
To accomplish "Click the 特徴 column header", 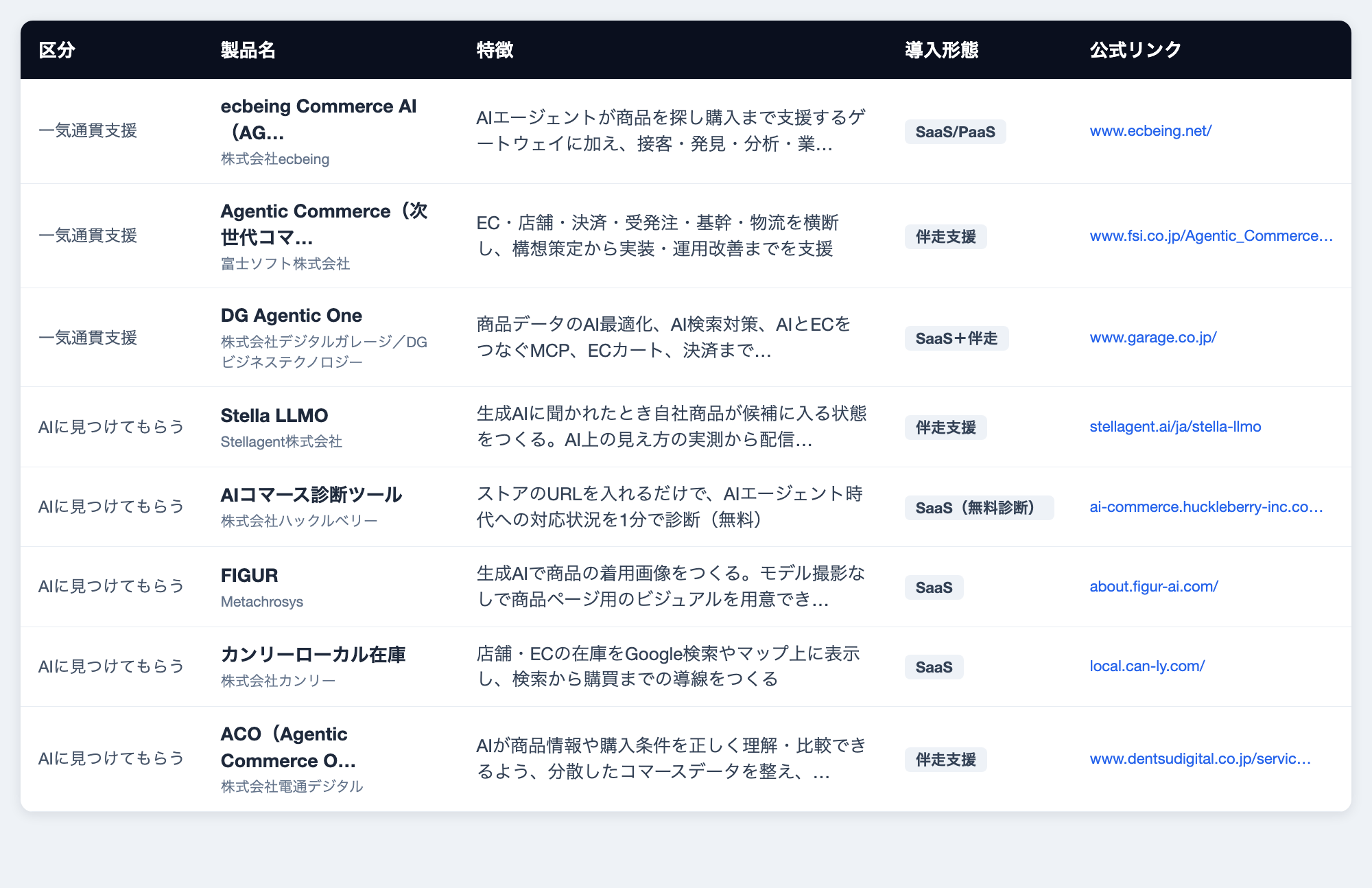I will 495,50.
